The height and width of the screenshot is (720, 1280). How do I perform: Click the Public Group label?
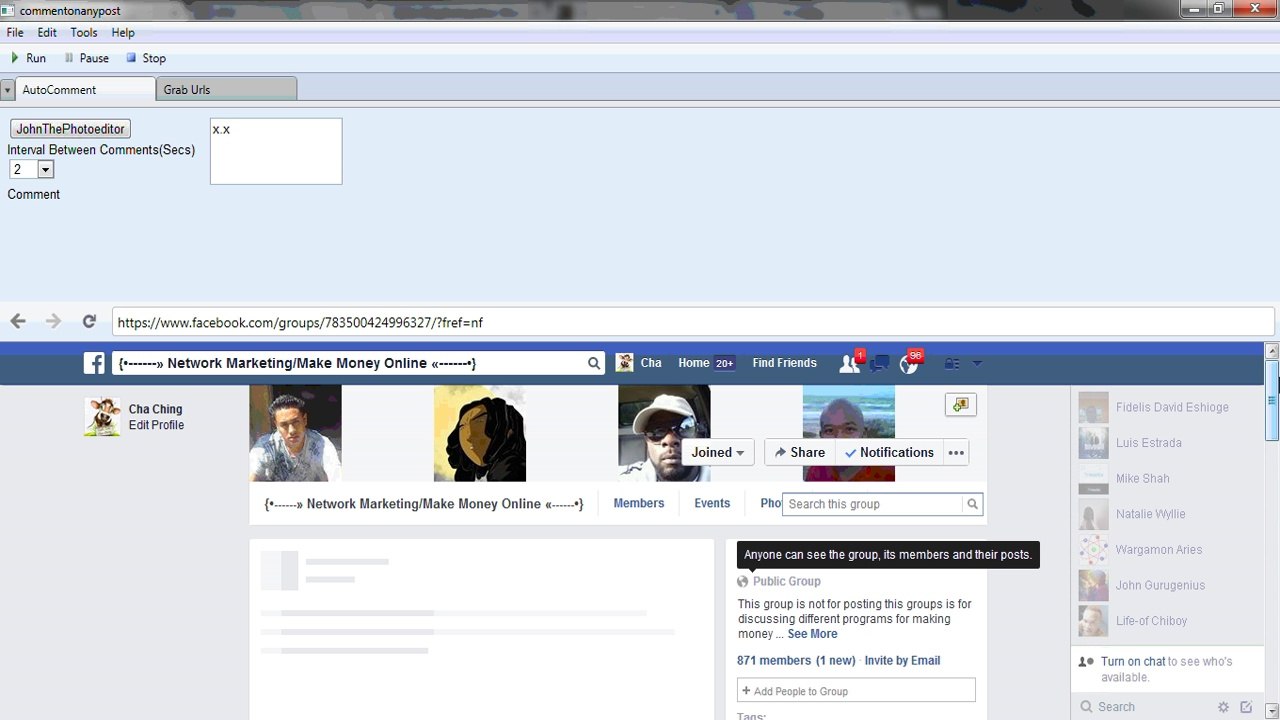pos(786,581)
